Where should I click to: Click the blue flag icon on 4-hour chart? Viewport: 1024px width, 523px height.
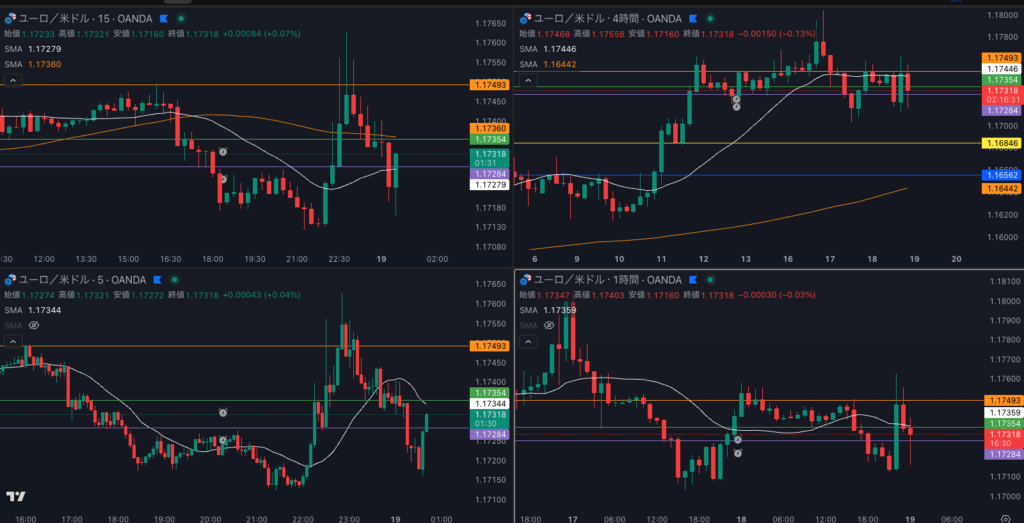tap(692, 19)
